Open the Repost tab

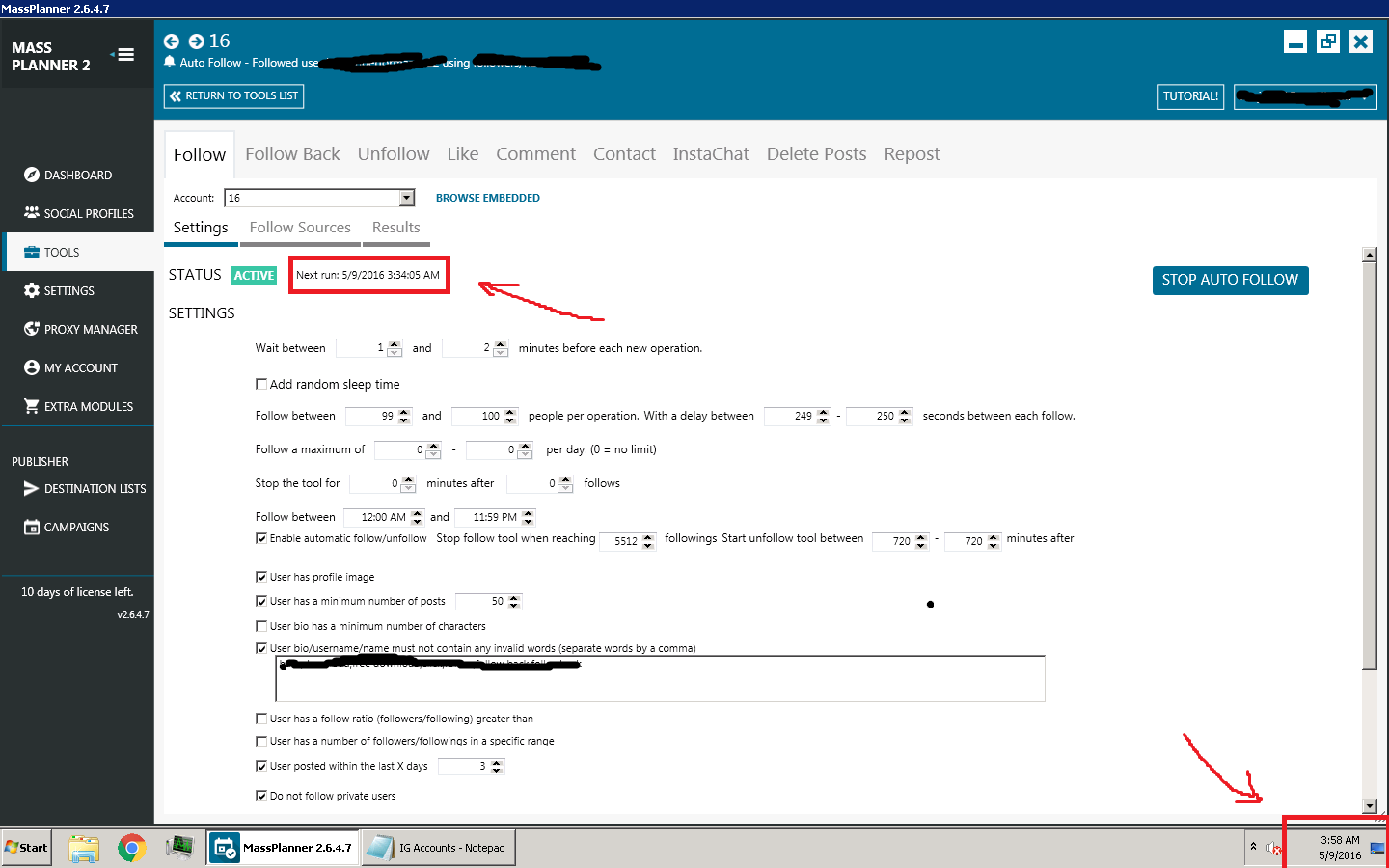pyautogui.click(x=912, y=154)
